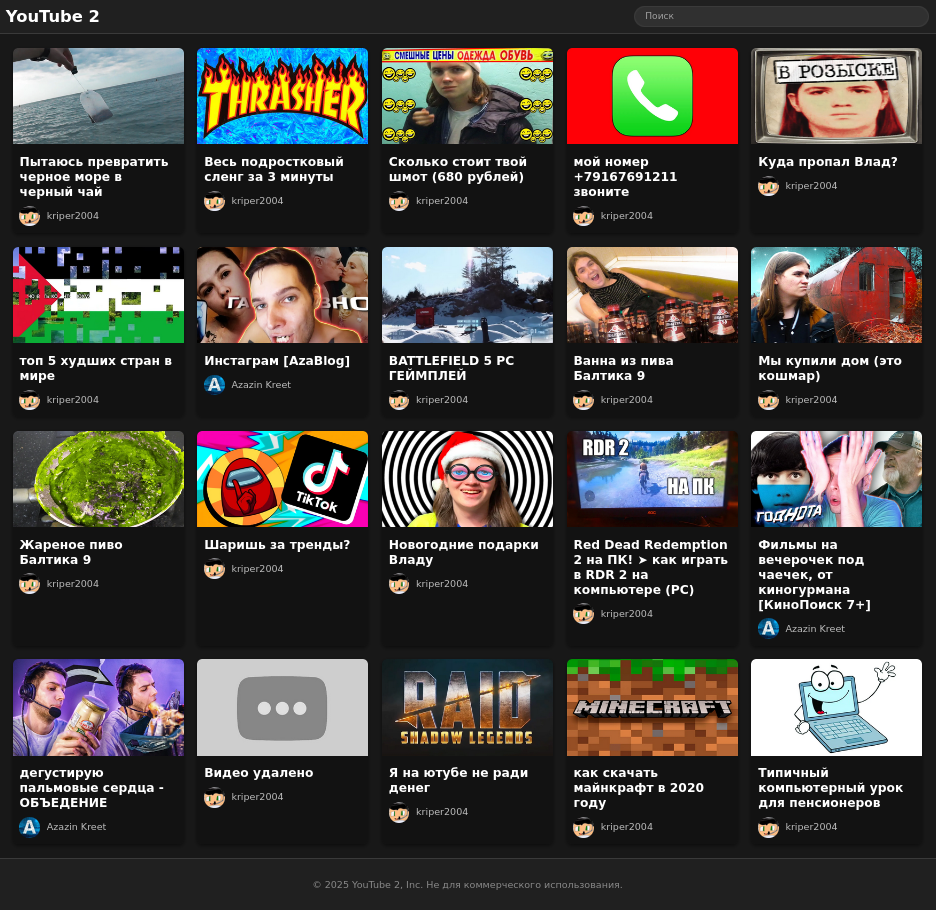
Task: Open the cartoon waving laptop thumbnail
Action: click(836, 708)
